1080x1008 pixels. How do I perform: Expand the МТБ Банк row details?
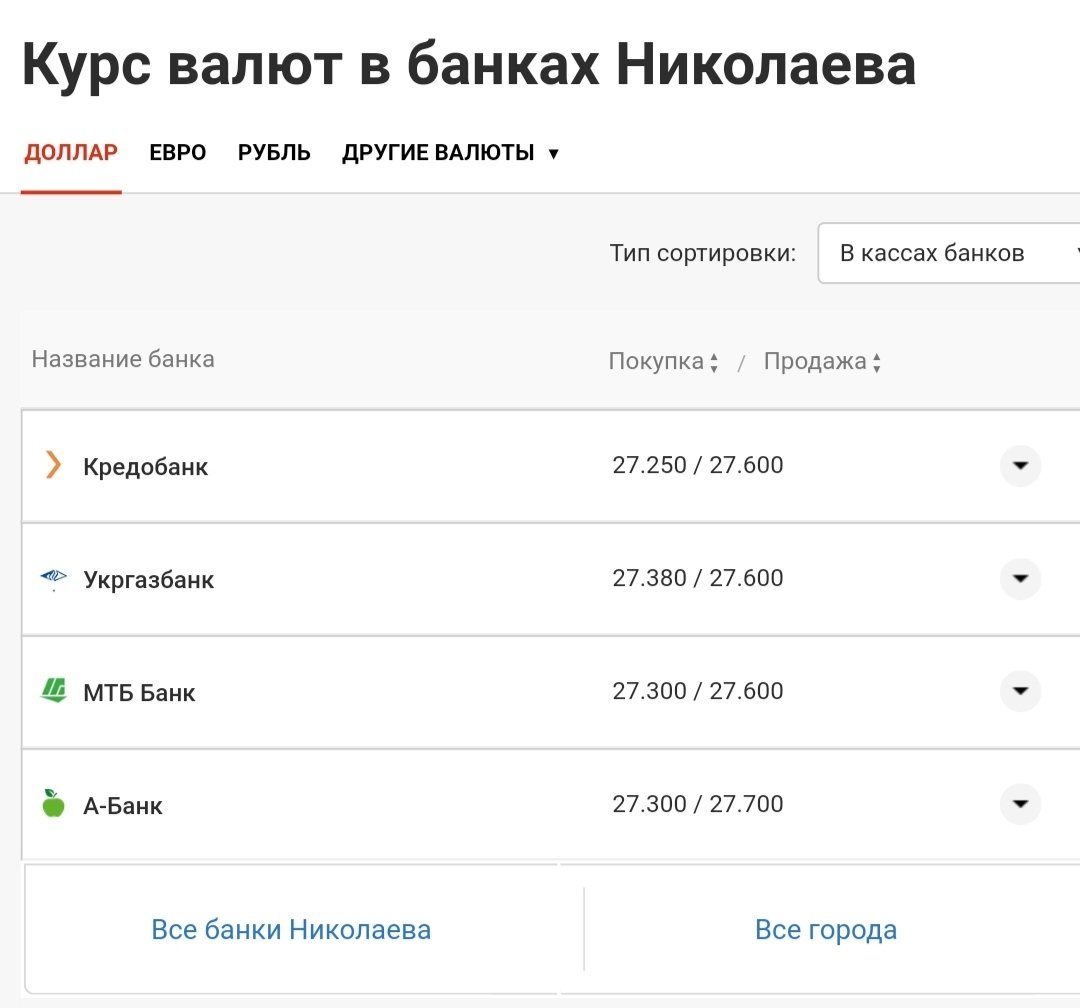click(1020, 691)
